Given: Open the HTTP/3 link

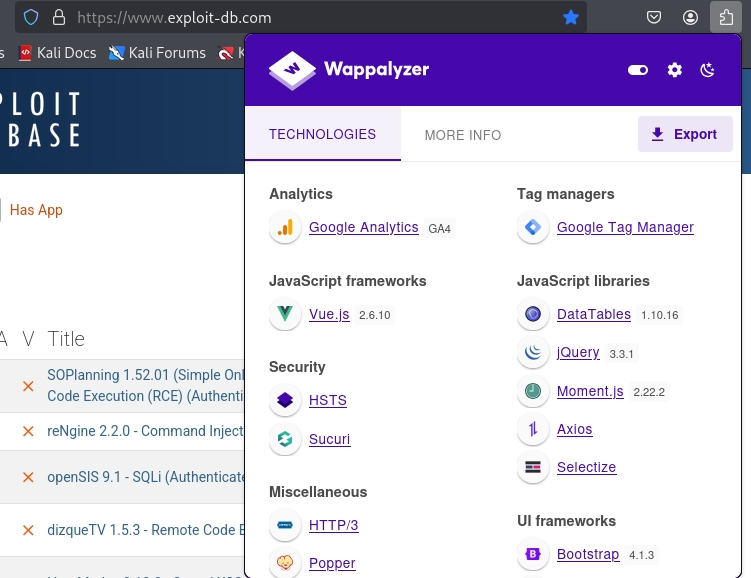Looking at the screenshot, I should point(333,525).
